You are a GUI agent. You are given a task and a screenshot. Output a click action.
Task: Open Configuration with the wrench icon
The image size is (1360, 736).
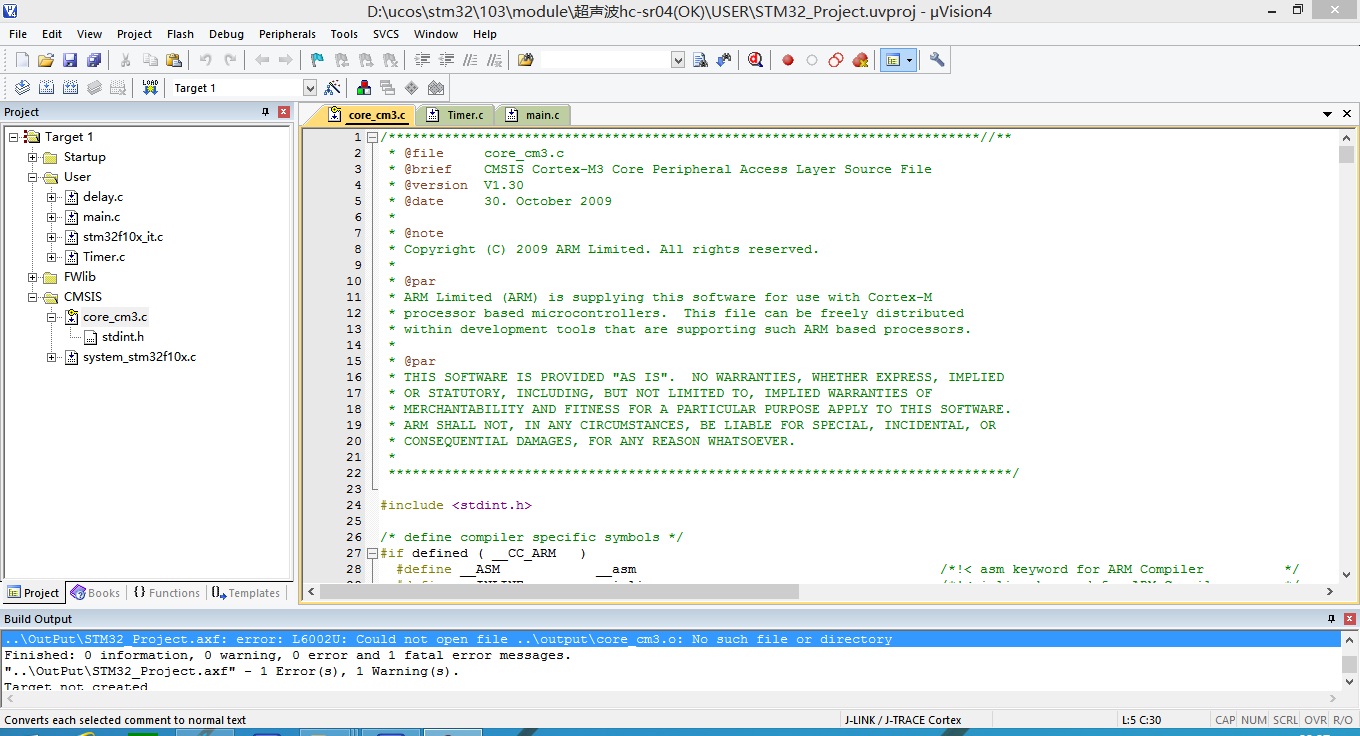point(937,60)
